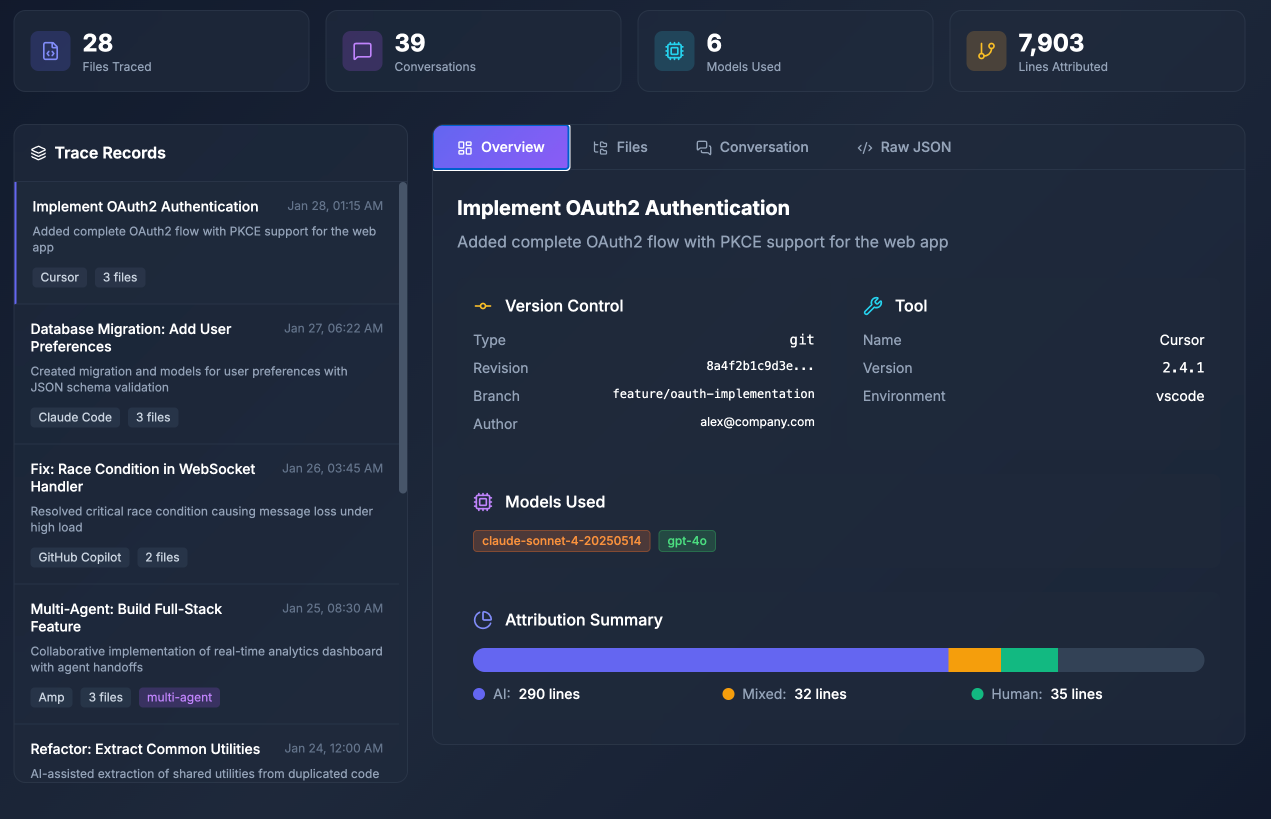The image size is (1271, 819).
Task: Click the Trace Records layers icon
Action: pyautogui.click(x=39, y=153)
